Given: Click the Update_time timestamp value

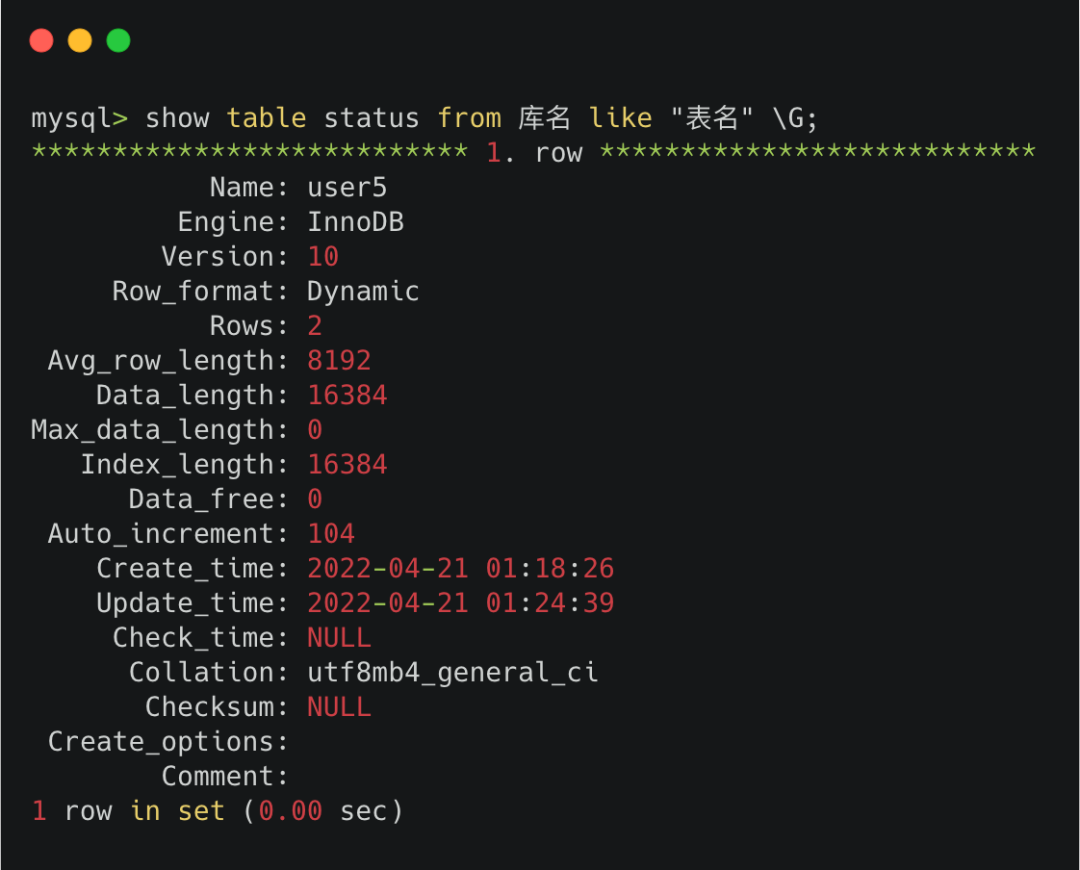Looking at the screenshot, I should [460, 603].
